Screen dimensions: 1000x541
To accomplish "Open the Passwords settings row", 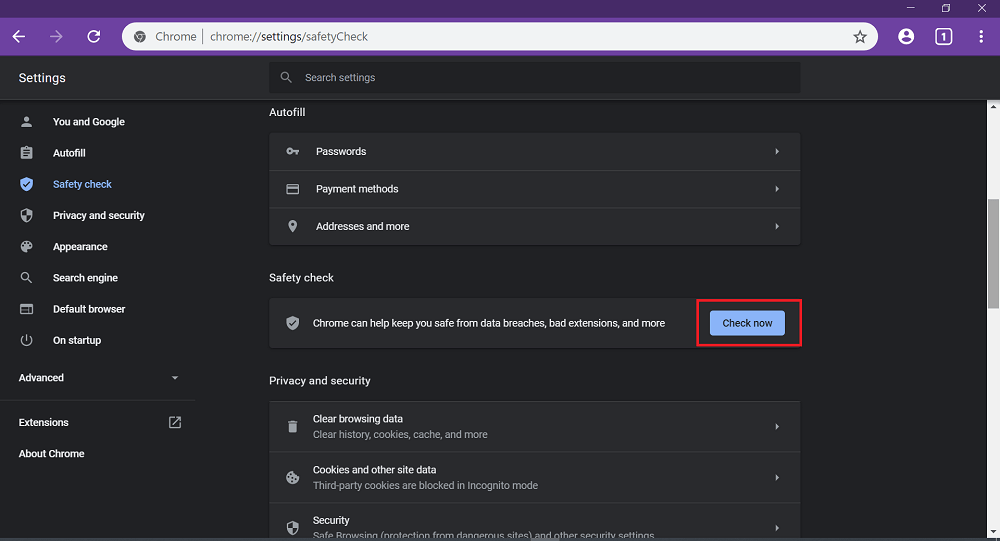I will point(534,152).
